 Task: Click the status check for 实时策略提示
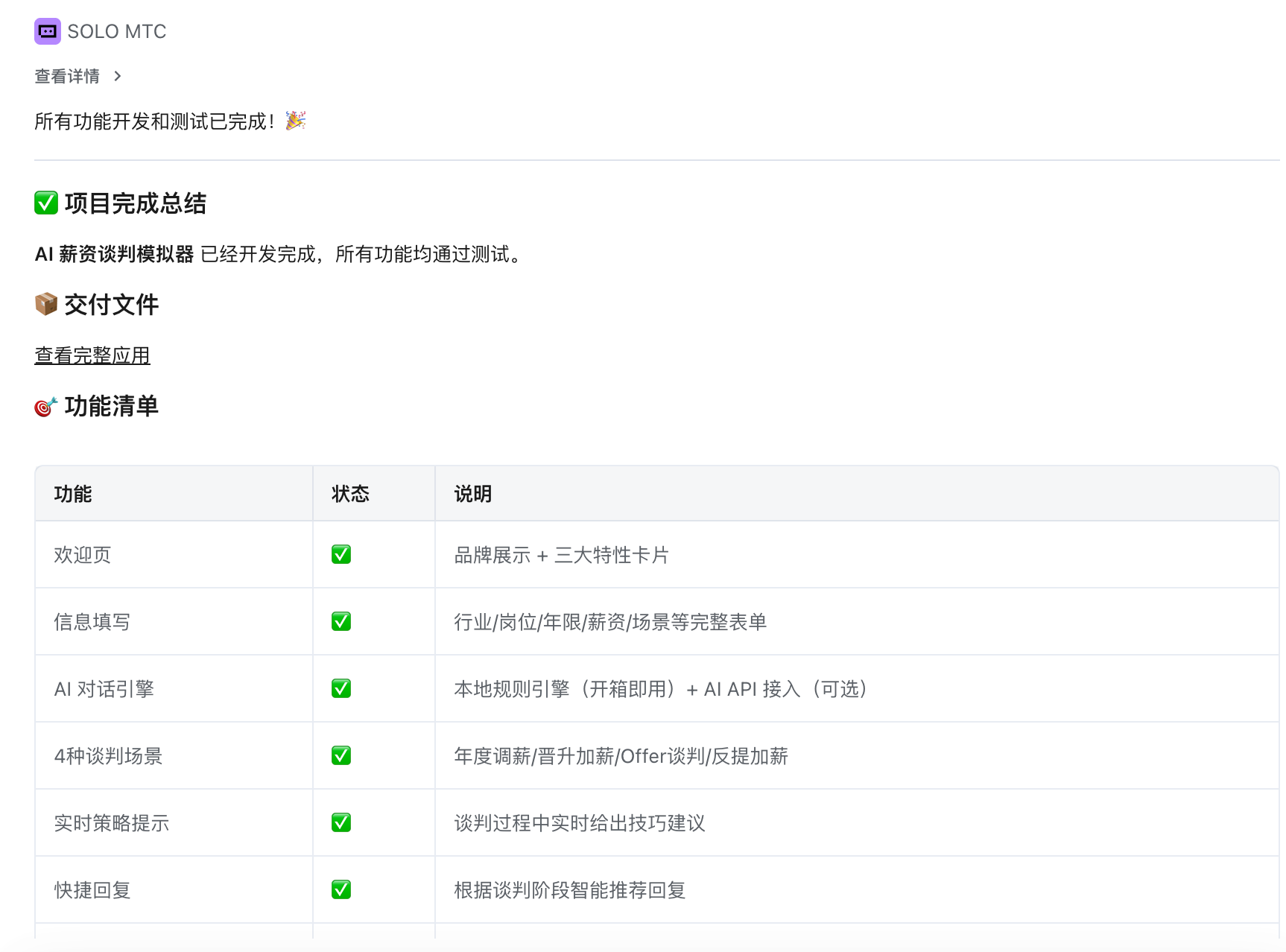click(x=341, y=823)
